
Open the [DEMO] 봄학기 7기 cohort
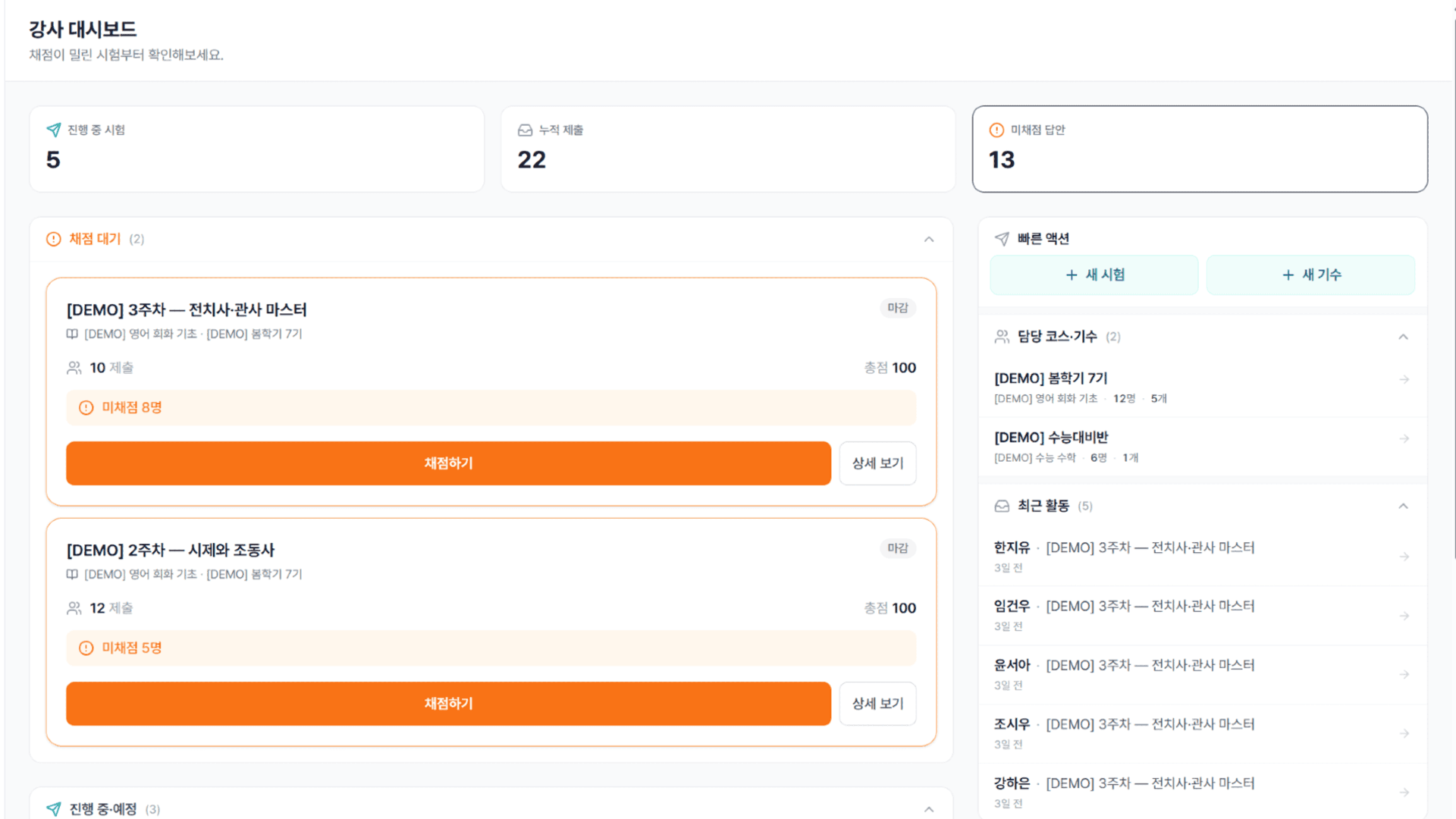pos(1203,388)
